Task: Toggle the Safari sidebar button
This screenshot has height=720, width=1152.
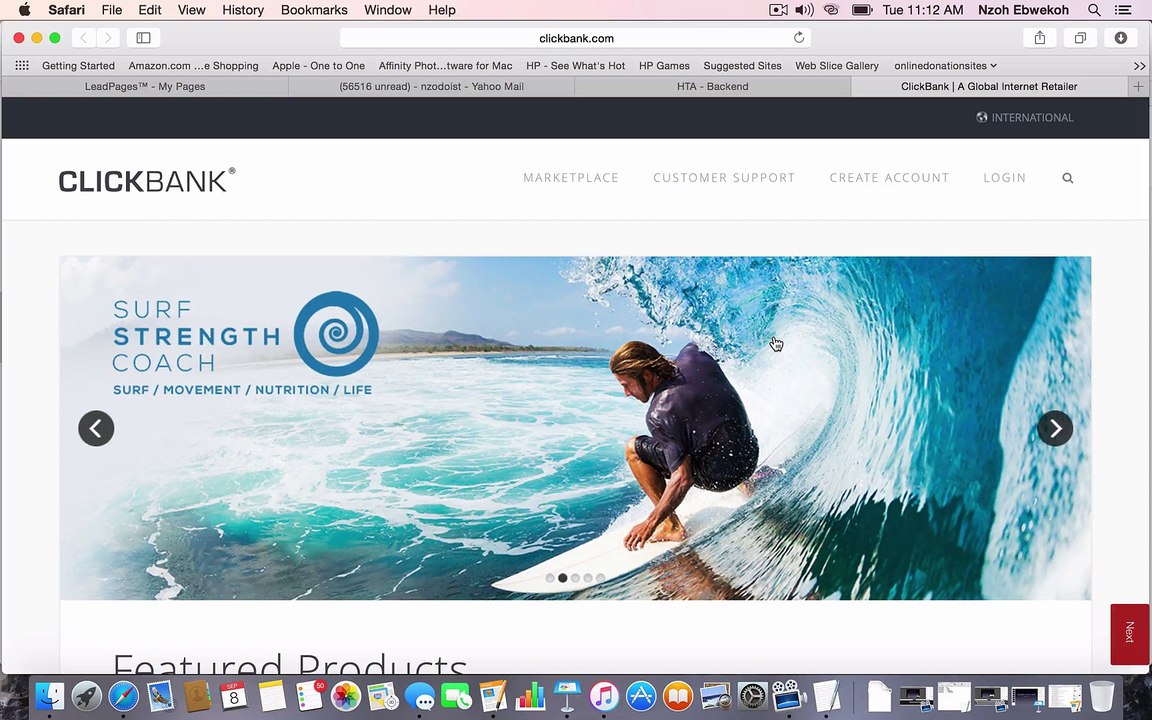Action: click(143, 37)
